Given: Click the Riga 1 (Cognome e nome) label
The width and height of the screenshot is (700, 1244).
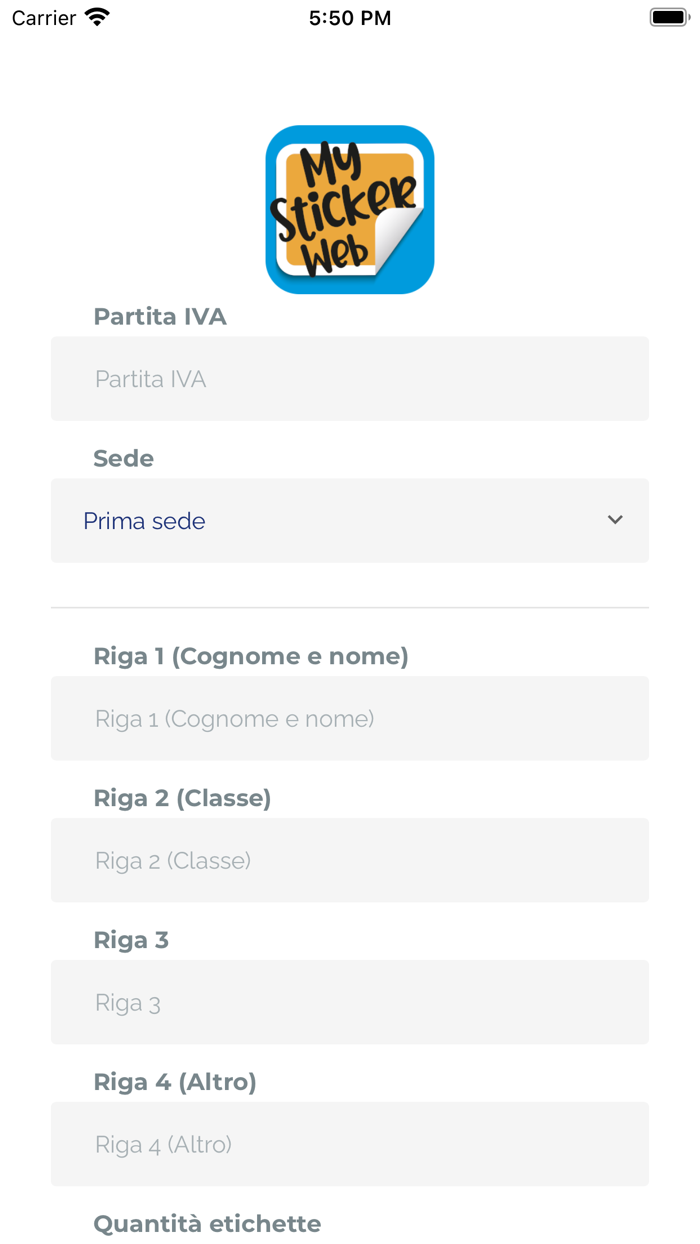Looking at the screenshot, I should coord(251,656).
